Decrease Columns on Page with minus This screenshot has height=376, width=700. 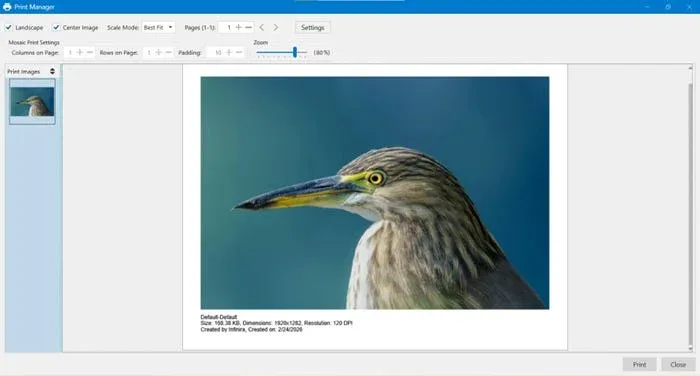90,53
